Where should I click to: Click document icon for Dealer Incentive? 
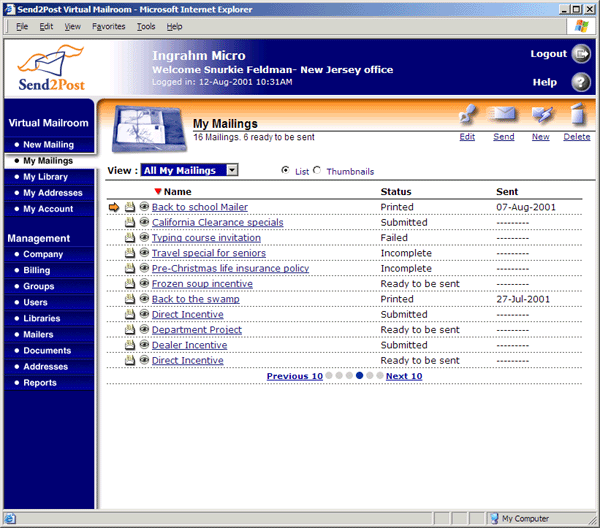(130, 345)
